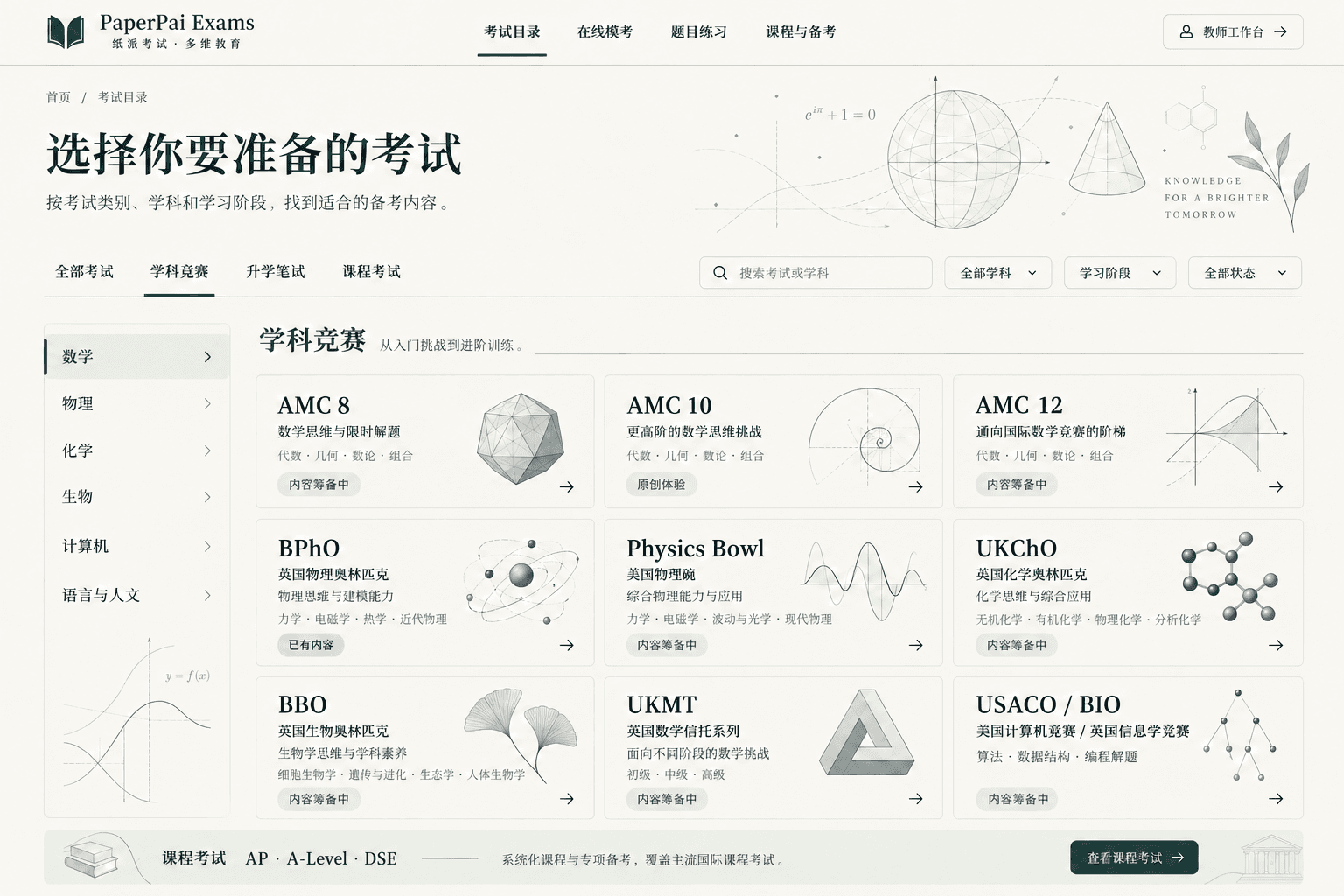The width and height of the screenshot is (1344, 896).
Task: Click the magnifier icon in the search box
Action: click(x=720, y=273)
